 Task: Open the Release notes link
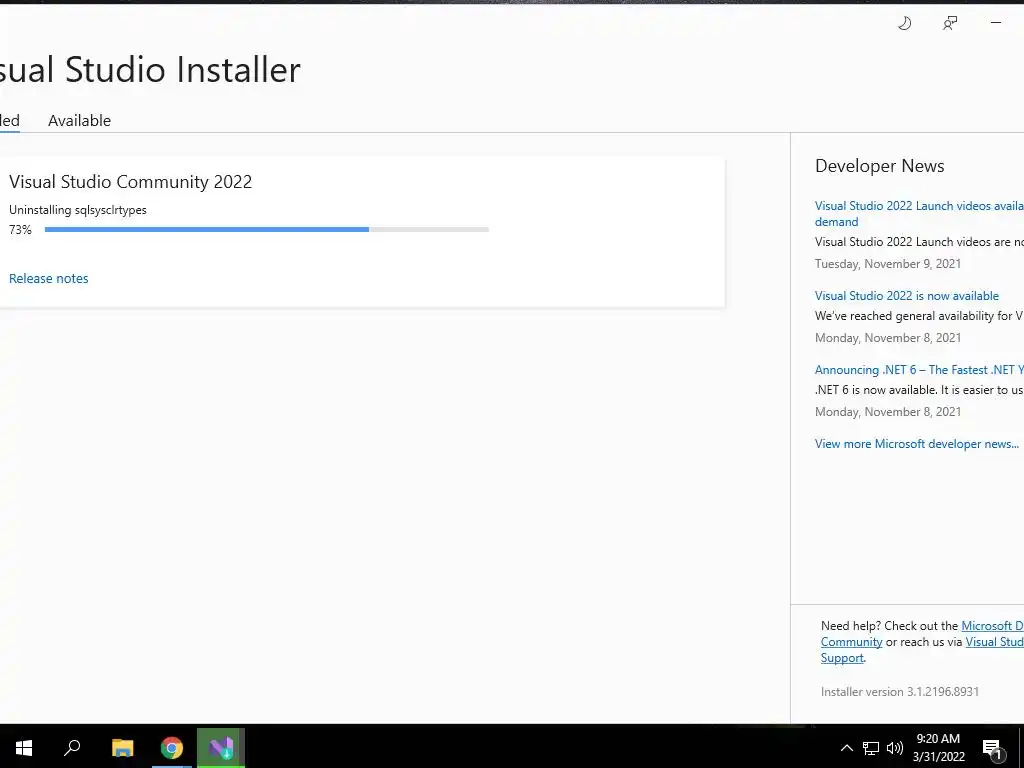tap(48, 278)
